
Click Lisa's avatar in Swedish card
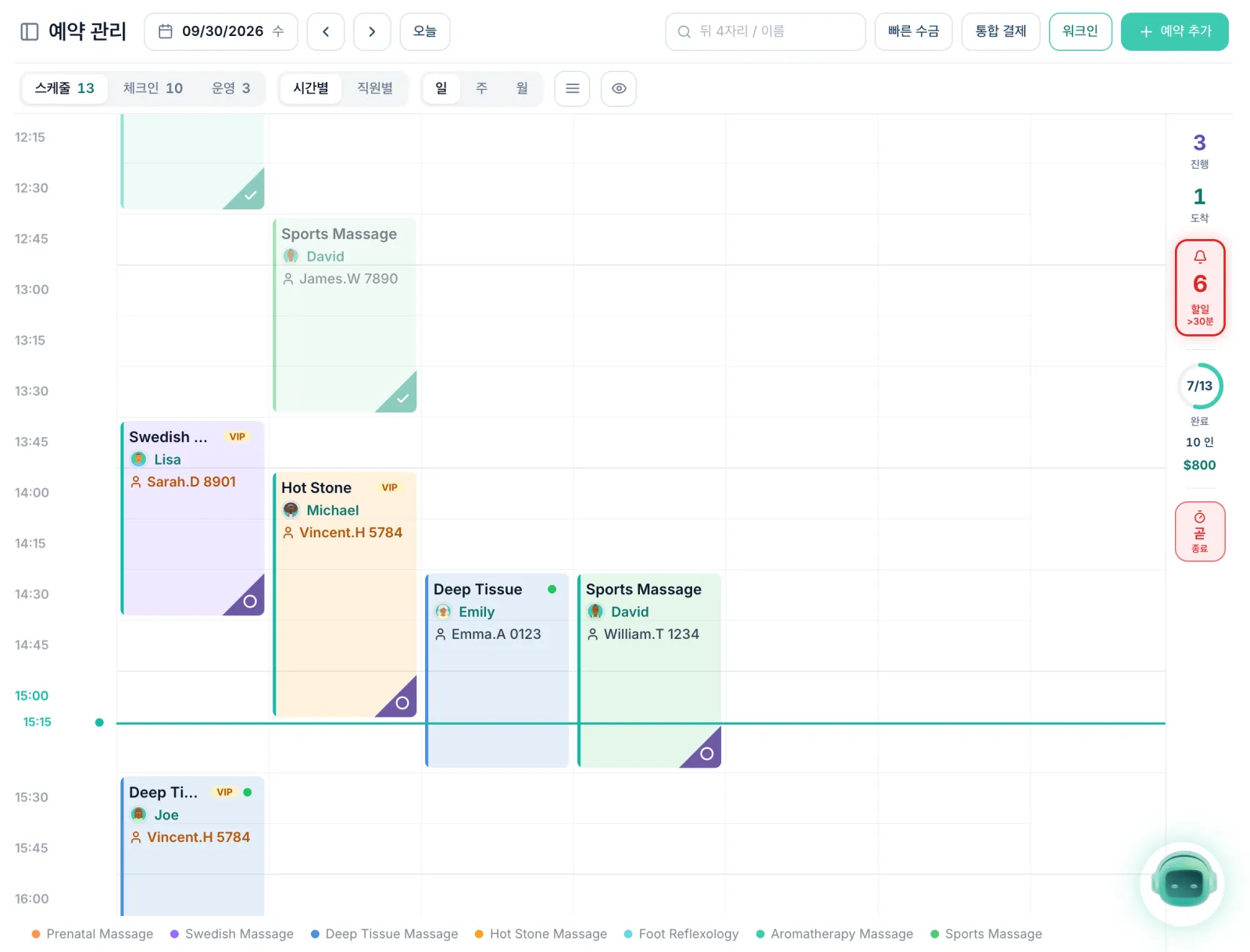pyautogui.click(x=138, y=459)
